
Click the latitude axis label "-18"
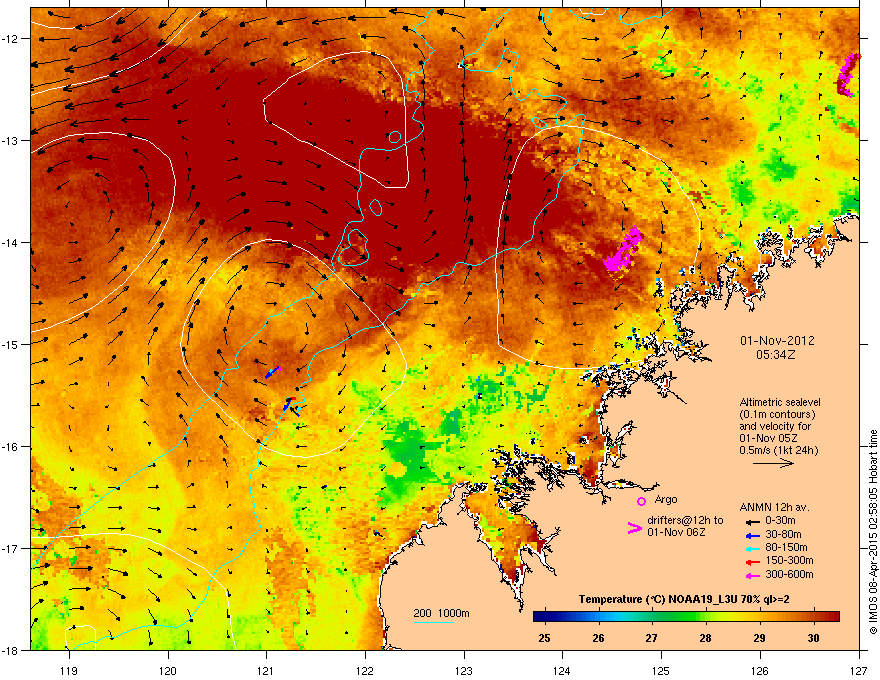[11, 650]
